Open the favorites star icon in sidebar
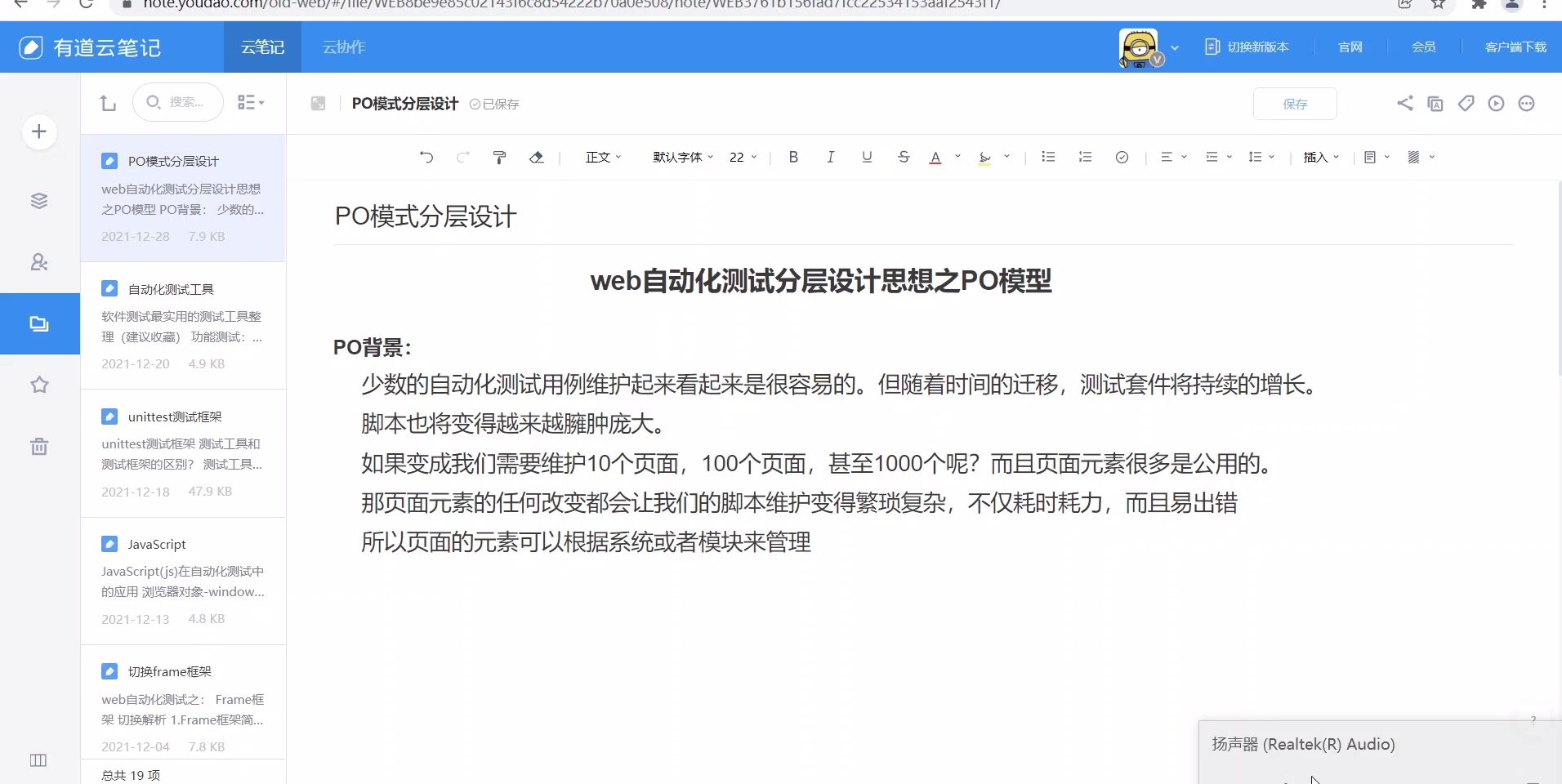1562x784 pixels. [x=38, y=385]
